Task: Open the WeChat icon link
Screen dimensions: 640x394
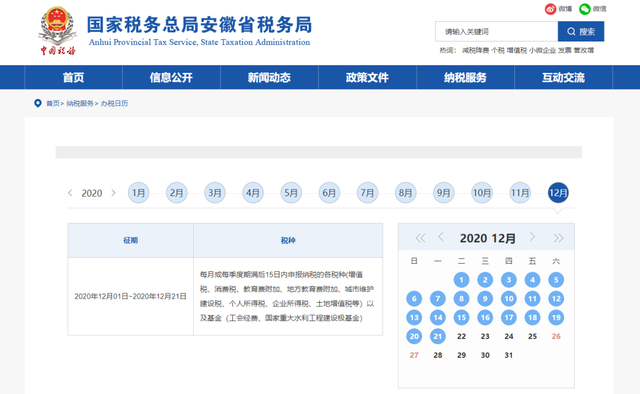Action: tap(585, 9)
